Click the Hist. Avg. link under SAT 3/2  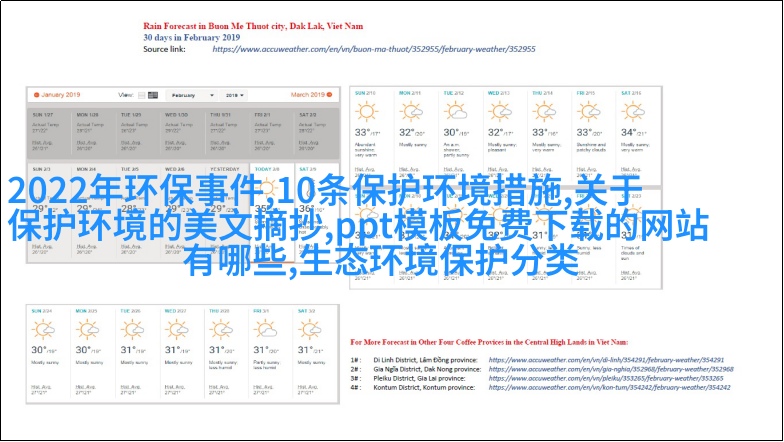[308, 386]
